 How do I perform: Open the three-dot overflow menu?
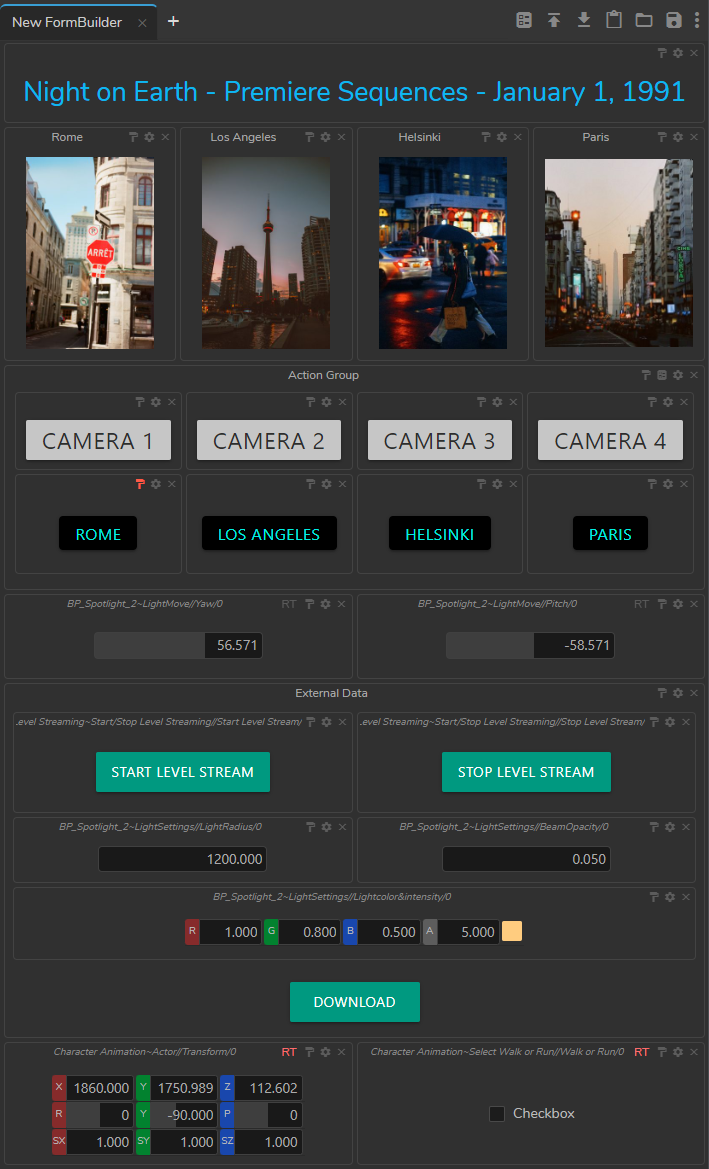click(x=695, y=20)
